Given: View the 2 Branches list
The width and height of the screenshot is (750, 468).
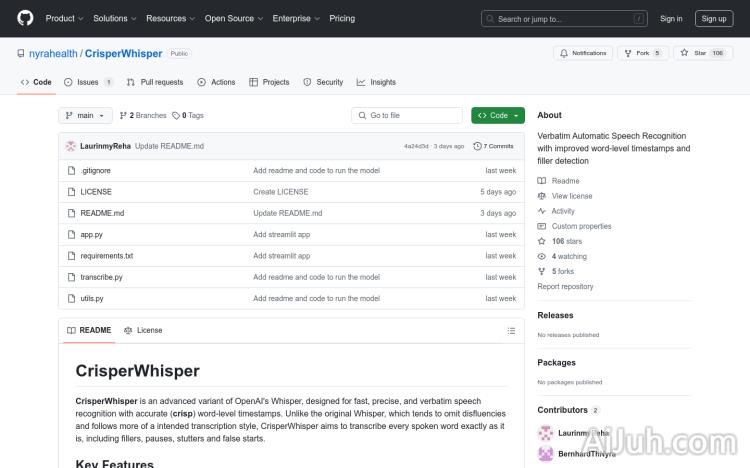Looking at the screenshot, I should [143, 116].
